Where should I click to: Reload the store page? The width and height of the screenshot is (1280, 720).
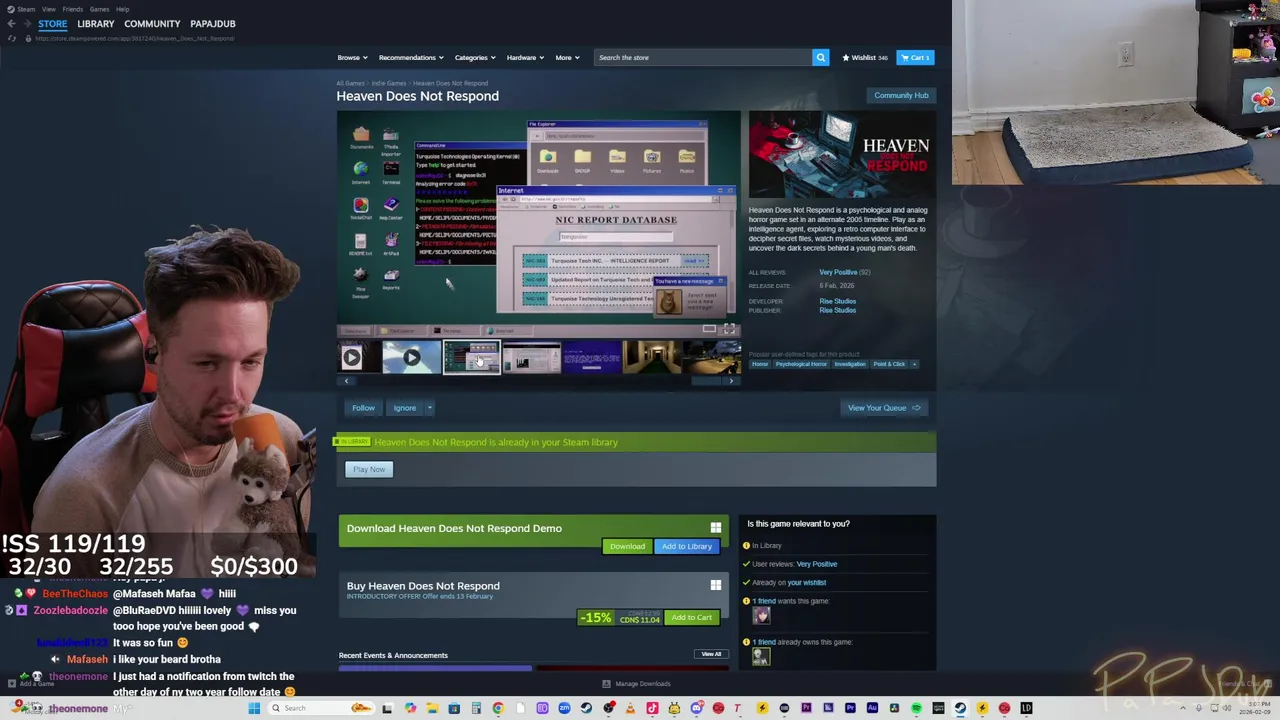11,38
